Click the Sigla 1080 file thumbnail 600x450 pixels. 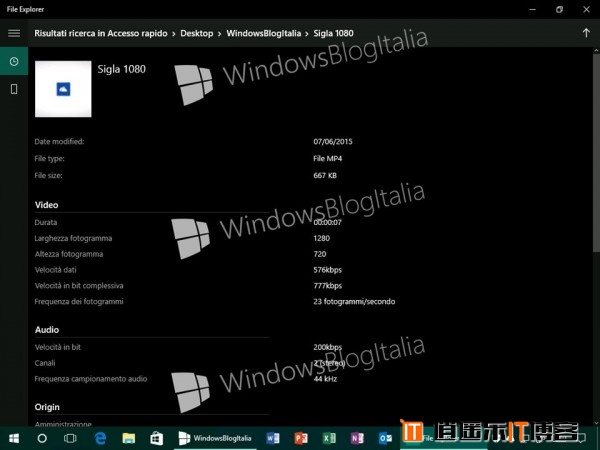(x=63, y=89)
